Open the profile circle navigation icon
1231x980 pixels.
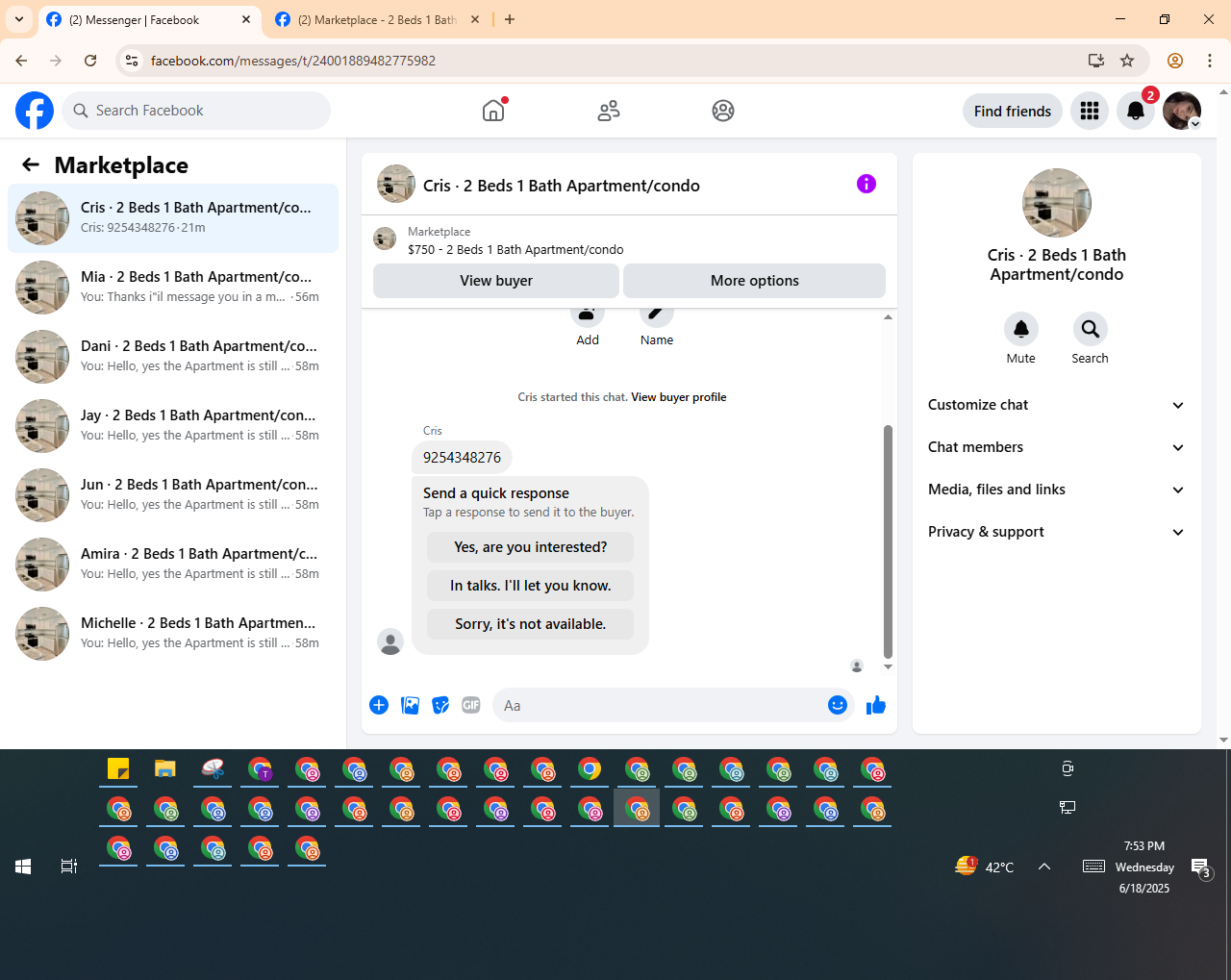coord(723,111)
